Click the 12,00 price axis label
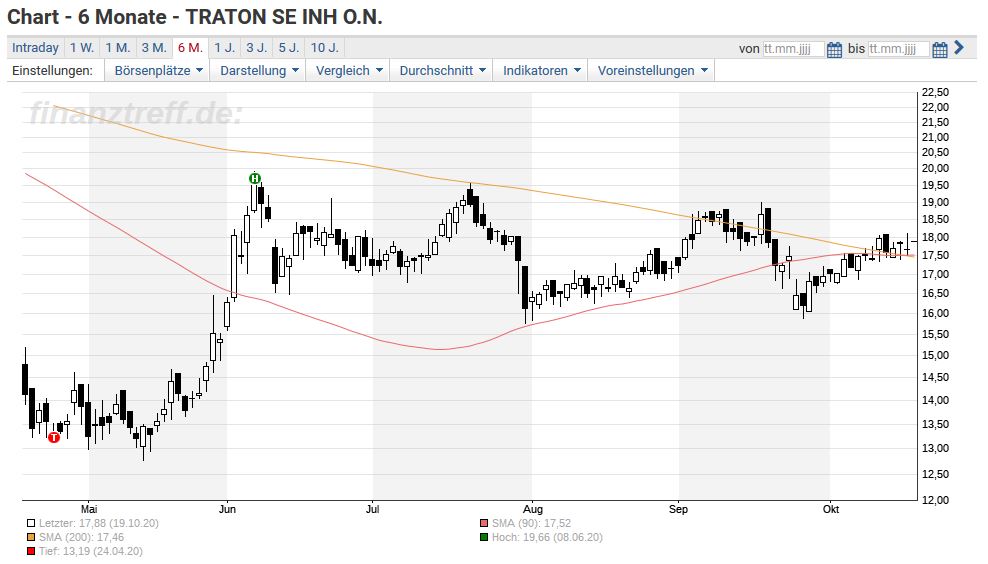This screenshot has height=564, width=988. point(935,500)
